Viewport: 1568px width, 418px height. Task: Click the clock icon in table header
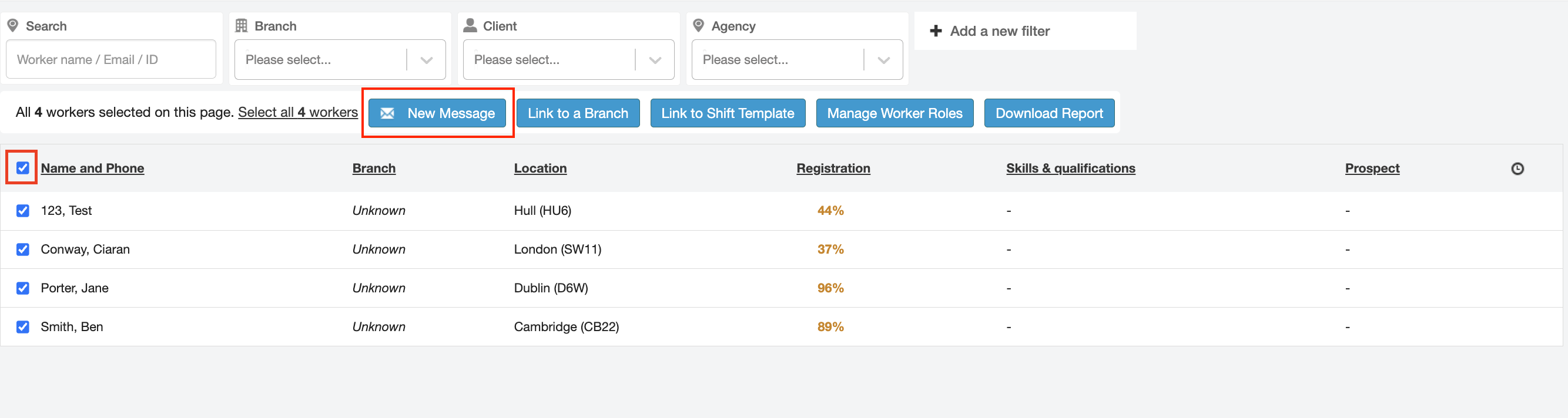point(1517,168)
